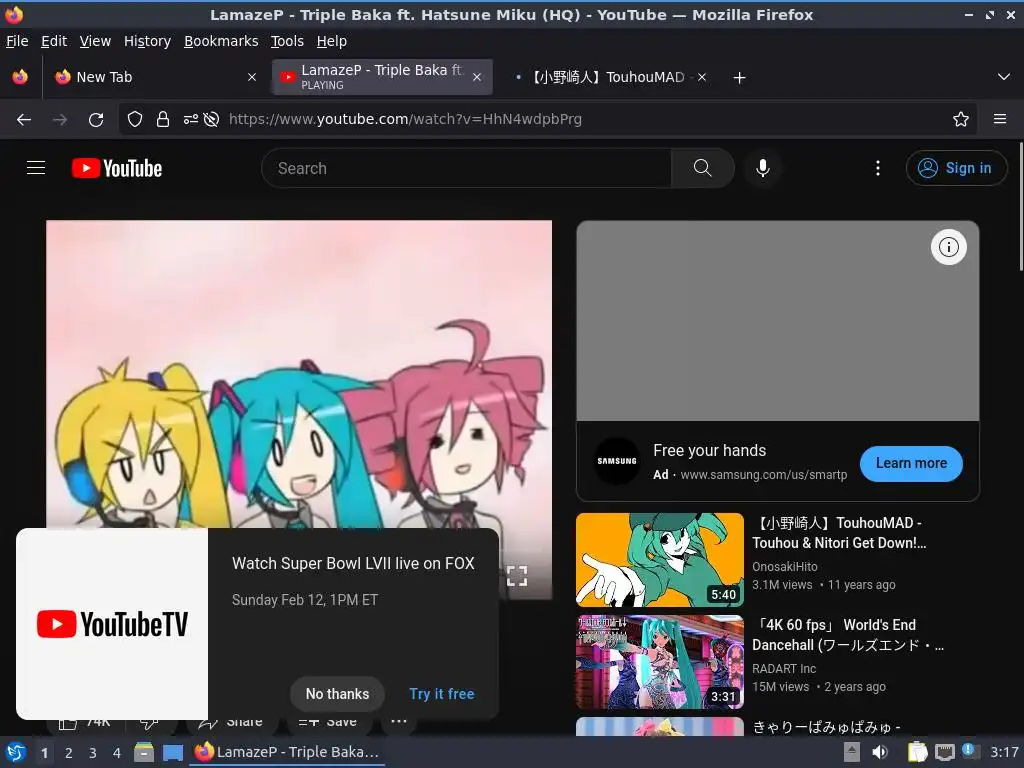Image resolution: width=1024 pixels, height=768 pixels.
Task: Click Try it free for YouTube TV
Action: click(x=441, y=694)
